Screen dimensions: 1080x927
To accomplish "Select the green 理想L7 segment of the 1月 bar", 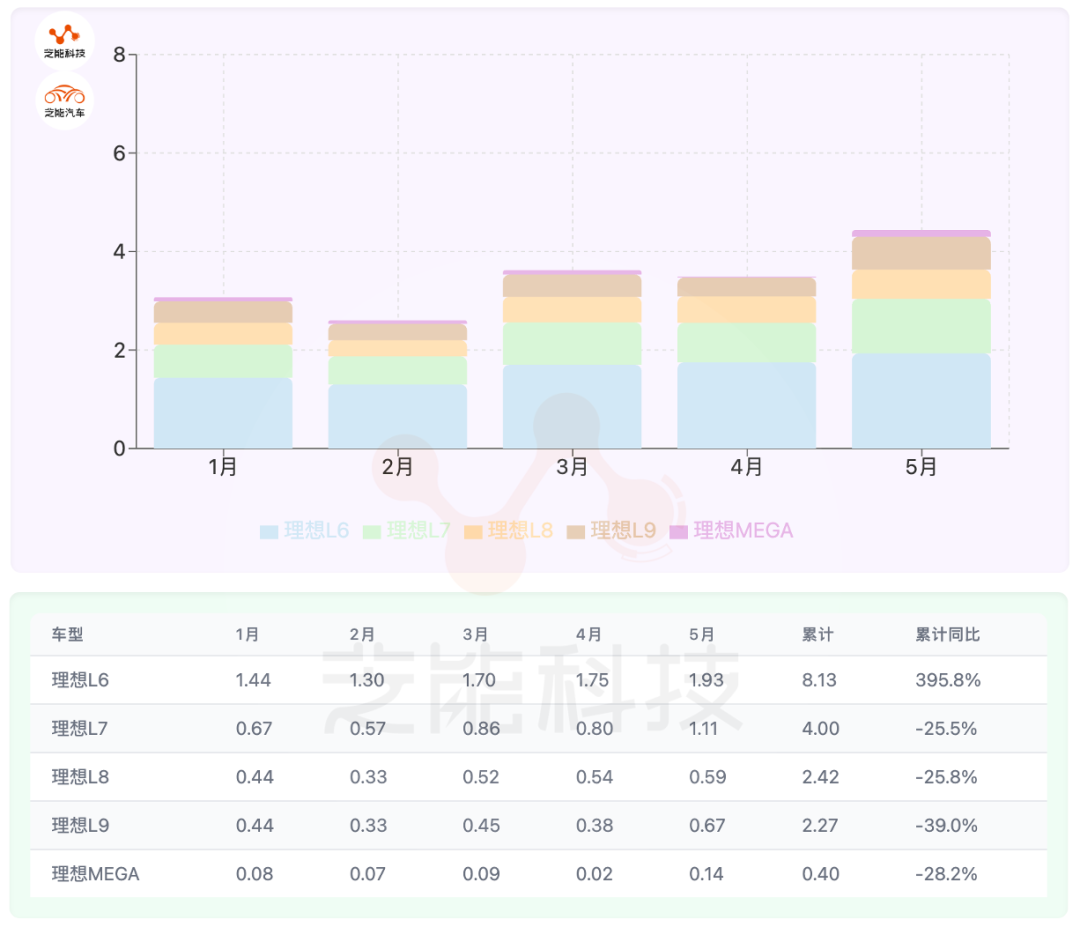I will coord(223,362).
